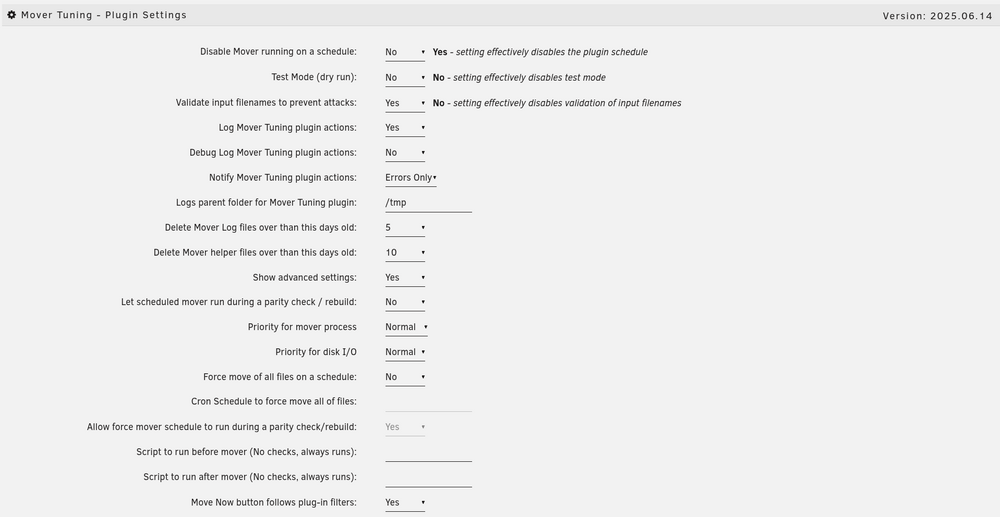Open Delete Mover helper files days dropdown
1000x517 pixels.
[x=405, y=253]
